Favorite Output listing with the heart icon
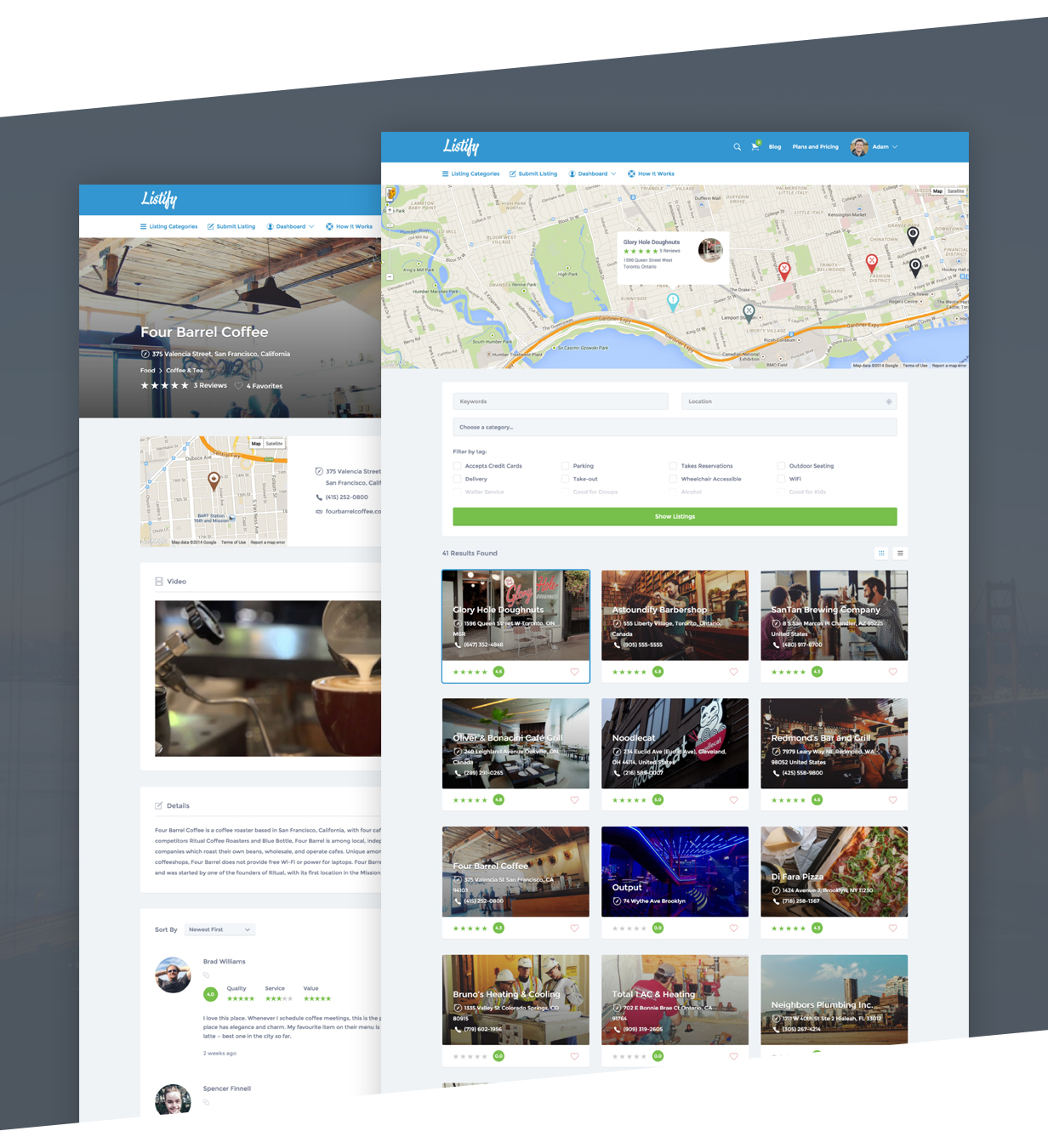The width and height of the screenshot is (1048, 1148). (x=733, y=929)
